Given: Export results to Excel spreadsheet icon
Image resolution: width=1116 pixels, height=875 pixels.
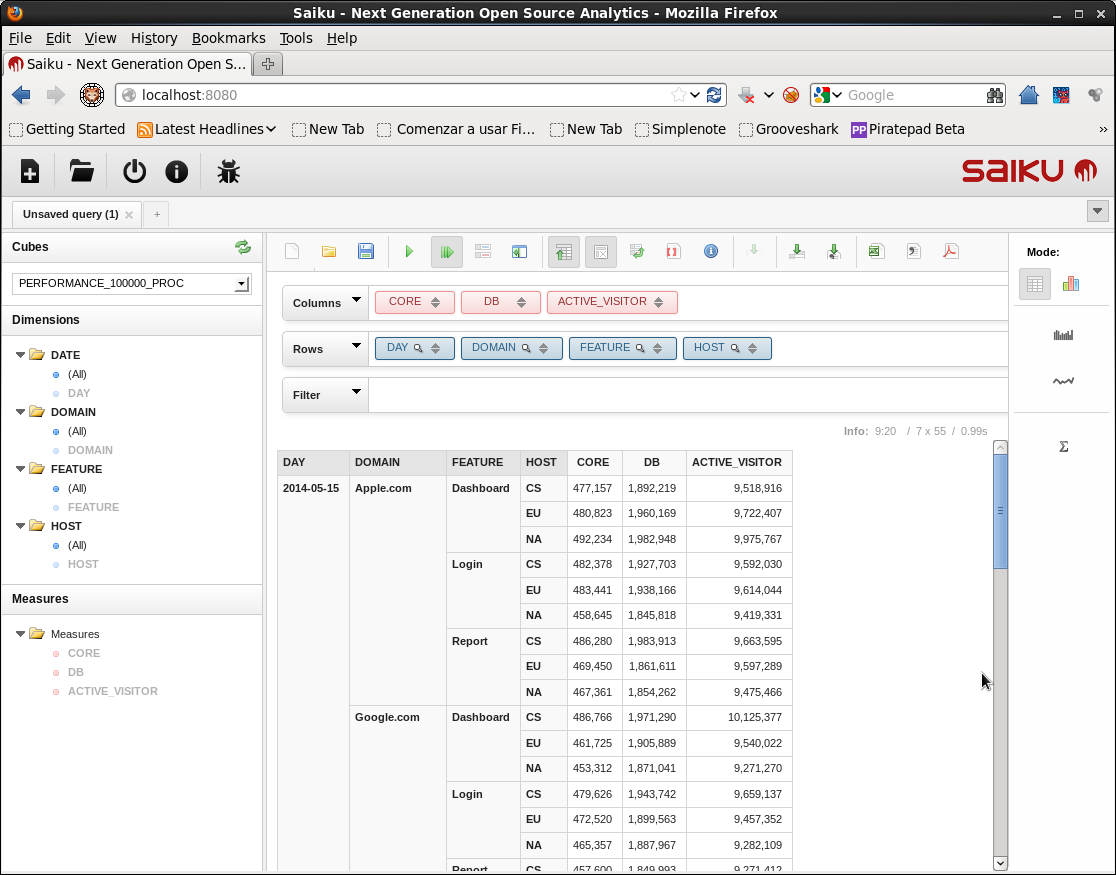Looking at the screenshot, I should [x=876, y=252].
